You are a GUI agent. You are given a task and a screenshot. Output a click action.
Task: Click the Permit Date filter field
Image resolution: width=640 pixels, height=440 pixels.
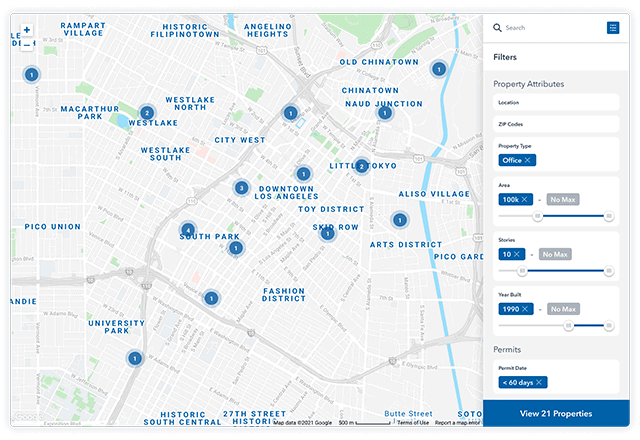pyautogui.click(x=556, y=376)
